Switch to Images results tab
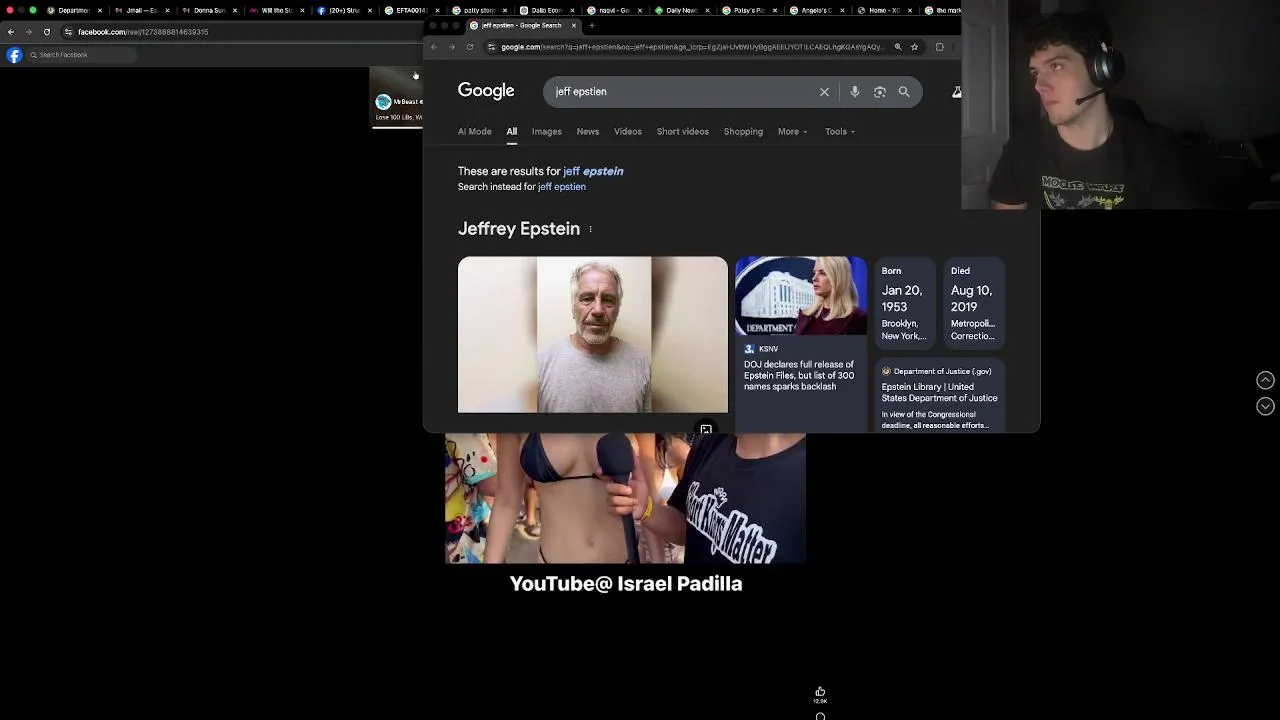This screenshot has width=1280, height=720. (x=546, y=132)
